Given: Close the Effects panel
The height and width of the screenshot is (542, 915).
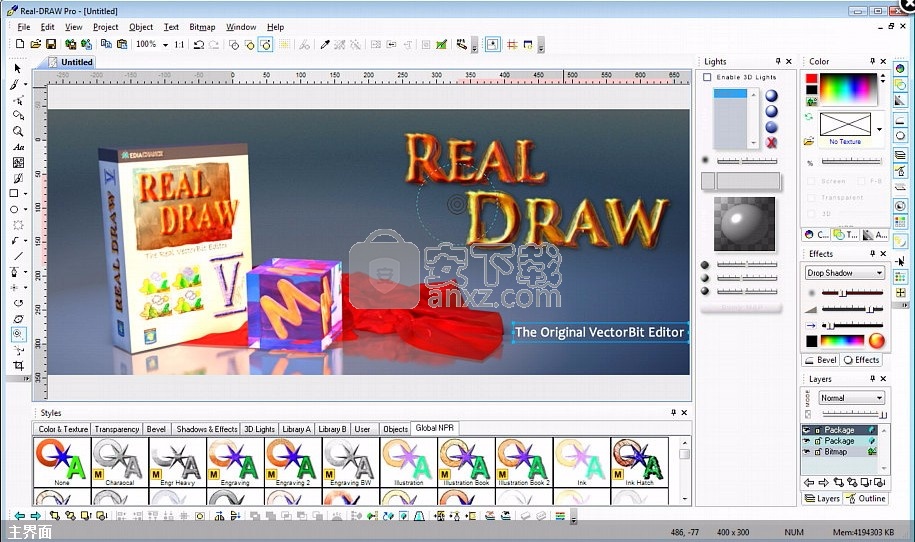Looking at the screenshot, I should pos(883,254).
